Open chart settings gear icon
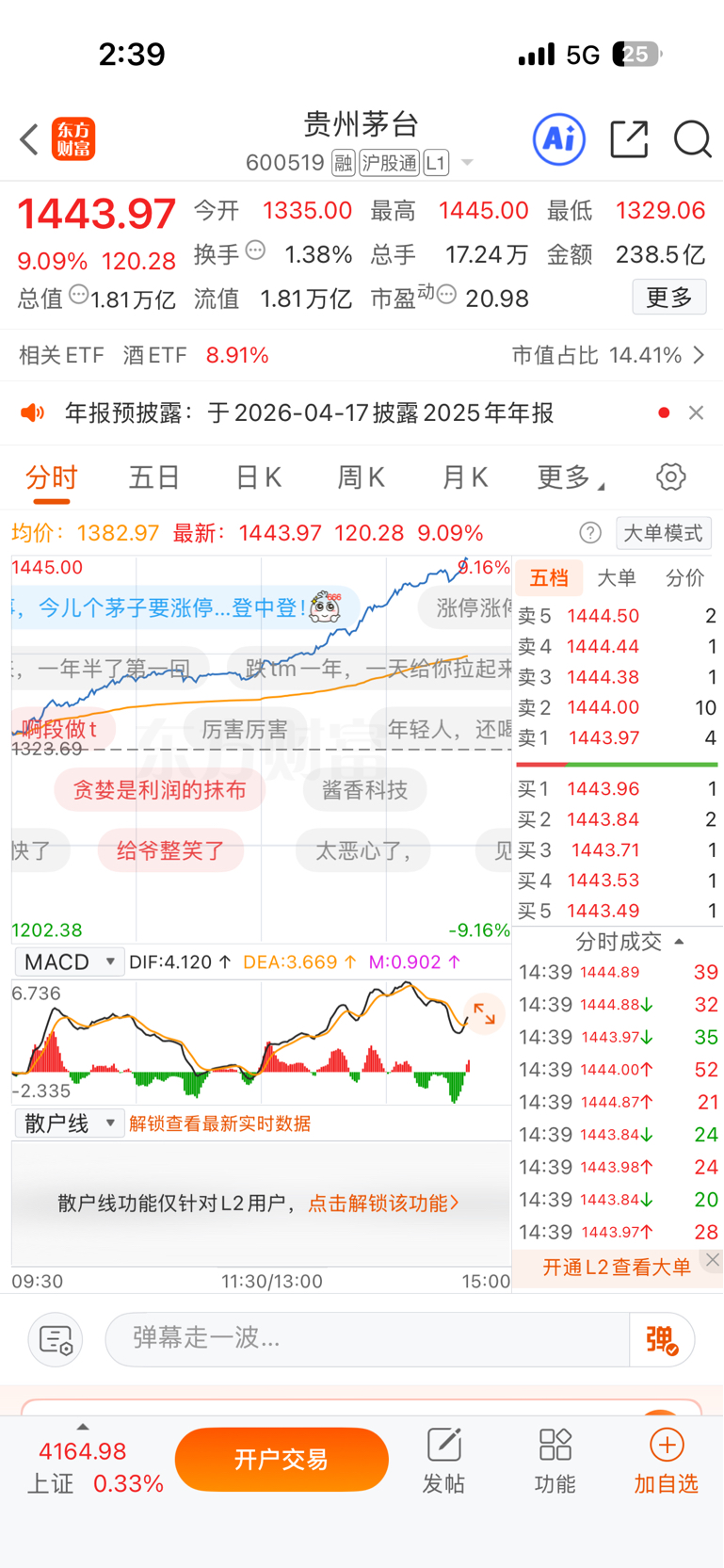 click(670, 477)
